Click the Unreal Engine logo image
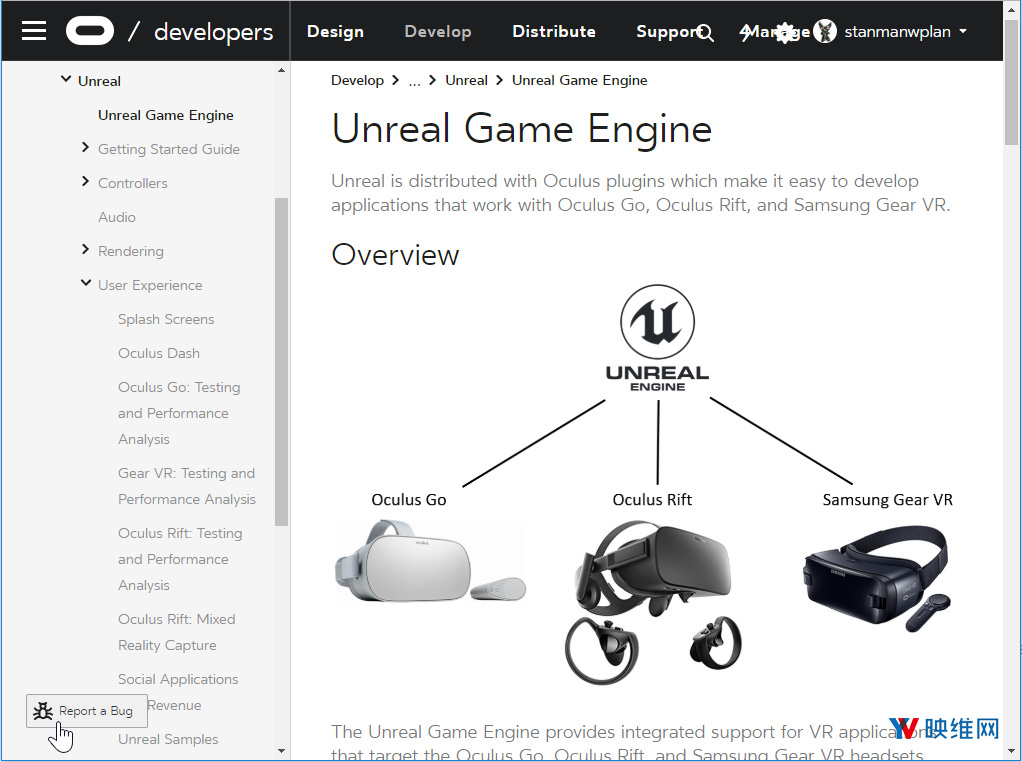The height and width of the screenshot is (762, 1022). [658, 338]
